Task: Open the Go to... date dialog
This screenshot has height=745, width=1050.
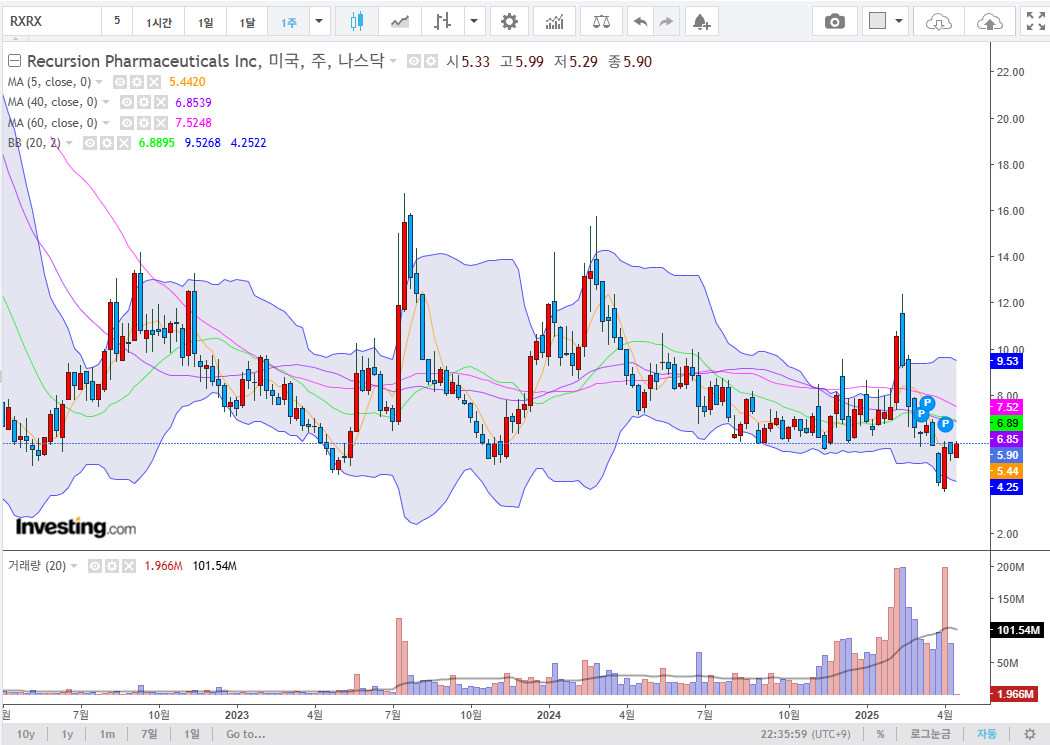Action: 245,734
